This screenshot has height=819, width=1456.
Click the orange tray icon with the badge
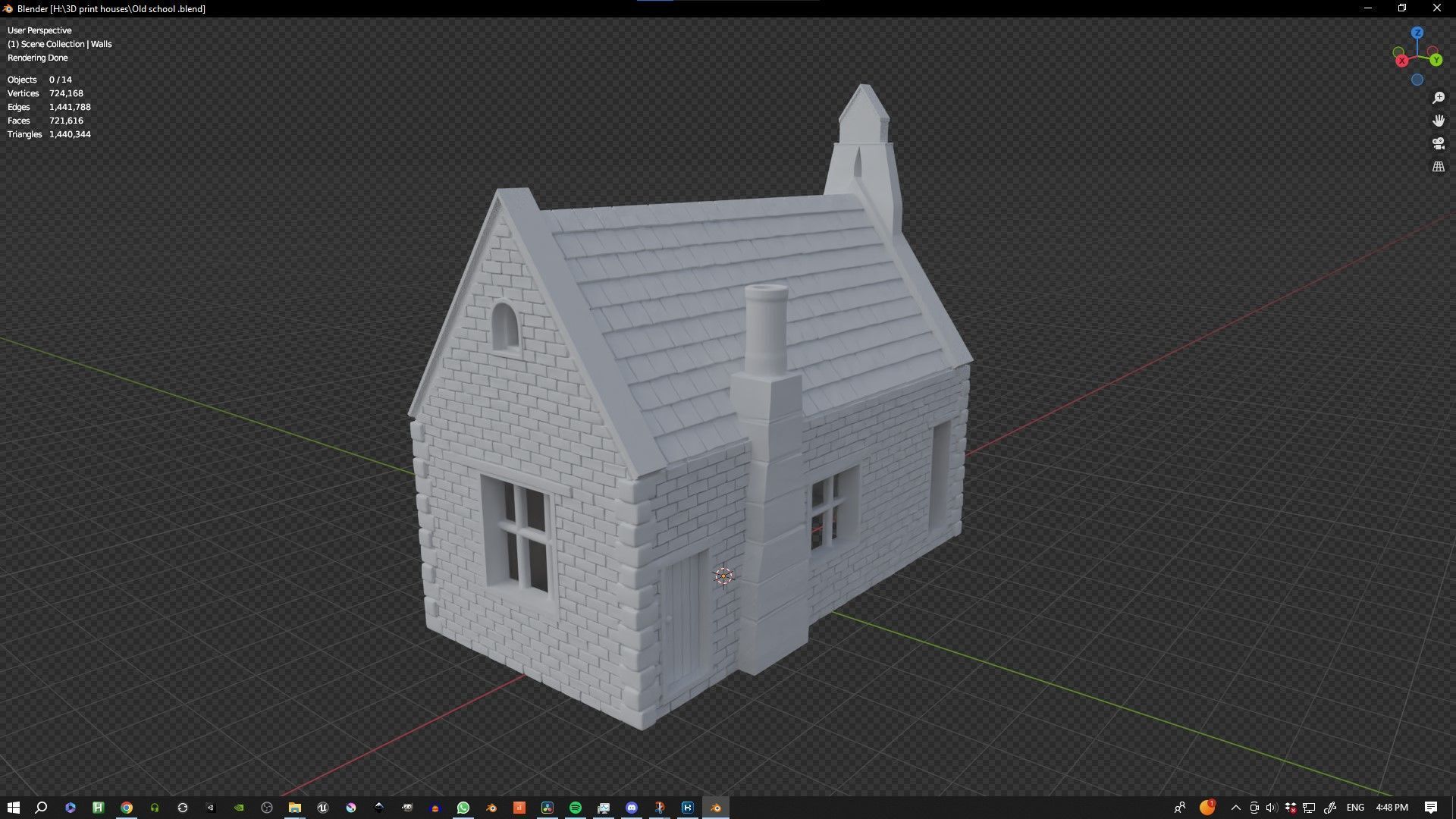pyautogui.click(x=1207, y=807)
